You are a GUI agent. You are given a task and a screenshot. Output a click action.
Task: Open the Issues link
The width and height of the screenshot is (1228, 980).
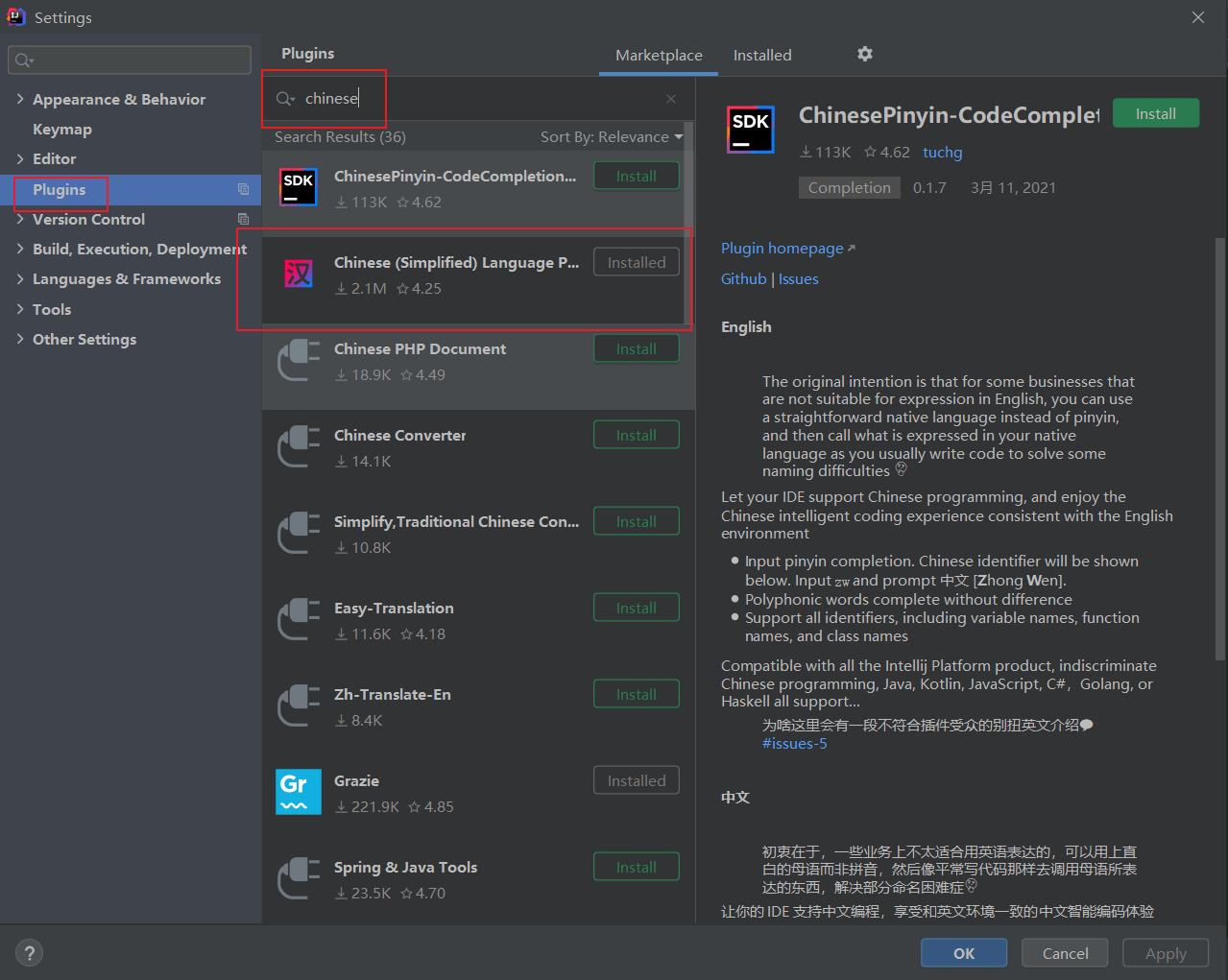(799, 279)
